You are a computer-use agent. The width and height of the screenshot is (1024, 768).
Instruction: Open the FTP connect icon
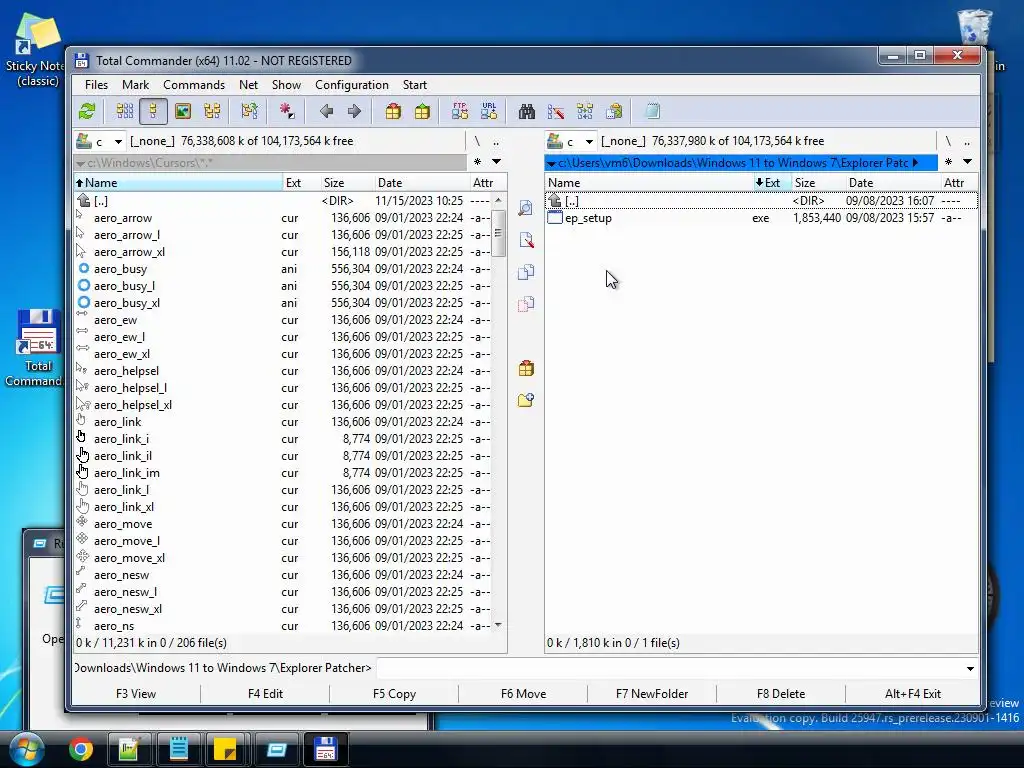click(460, 111)
